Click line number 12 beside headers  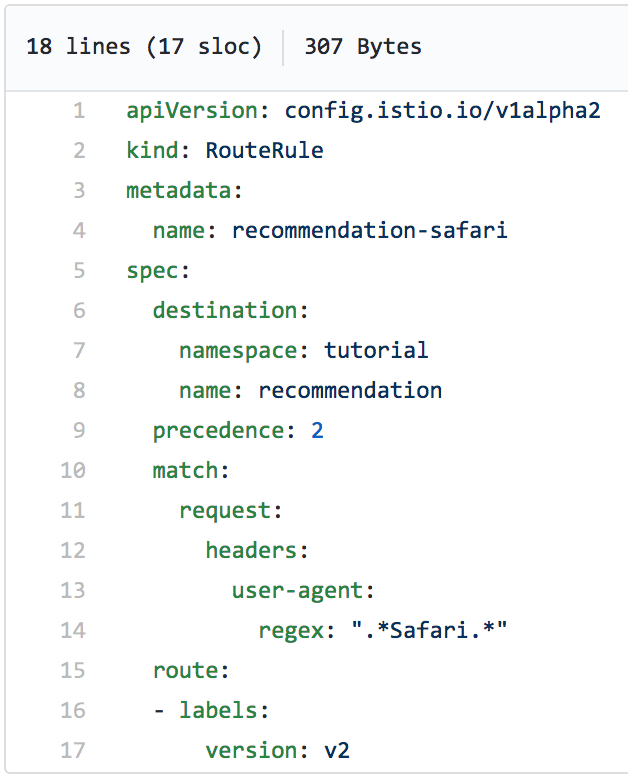pos(73,550)
